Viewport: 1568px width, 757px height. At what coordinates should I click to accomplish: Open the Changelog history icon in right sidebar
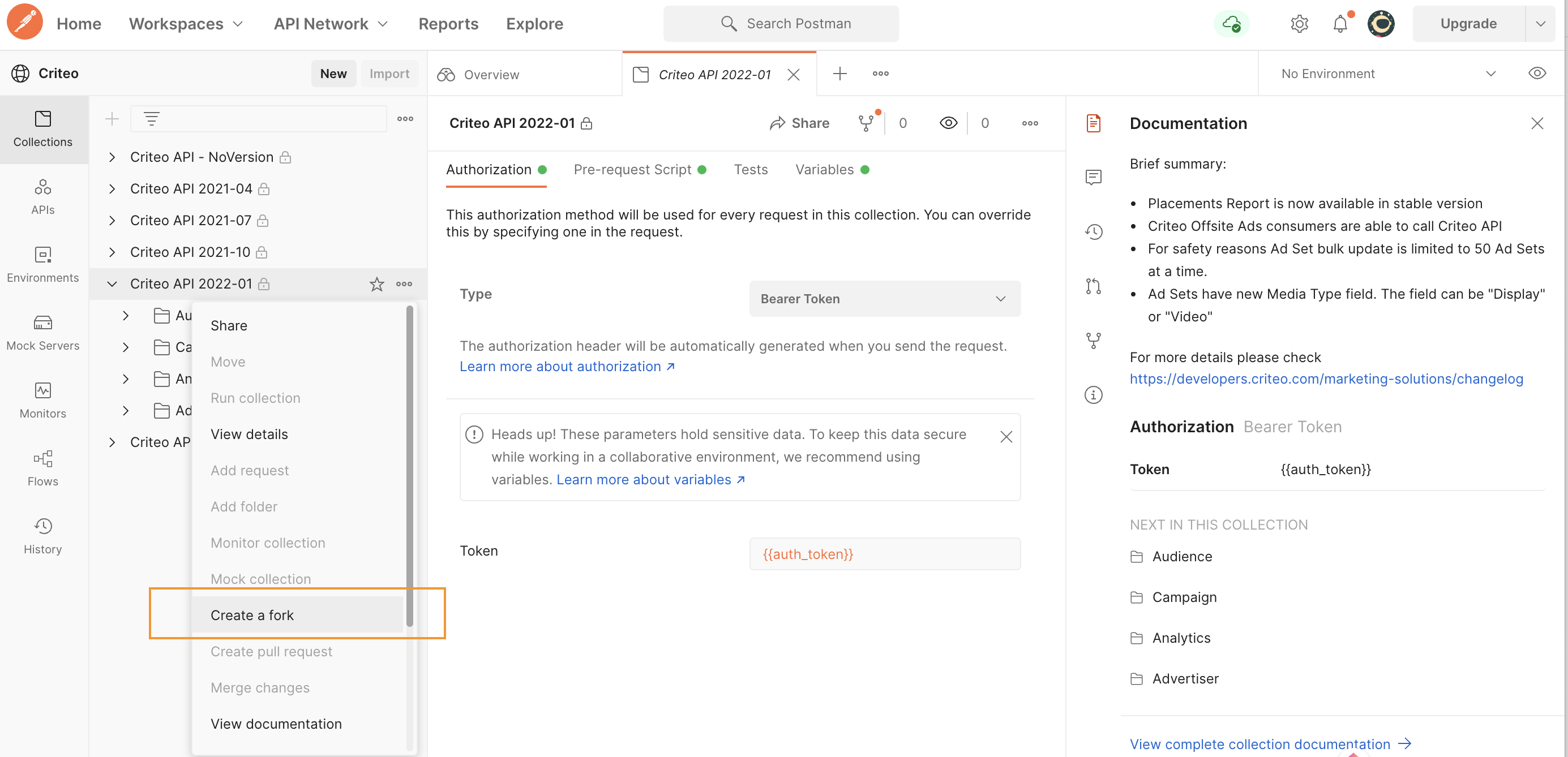pos(1093,231)
